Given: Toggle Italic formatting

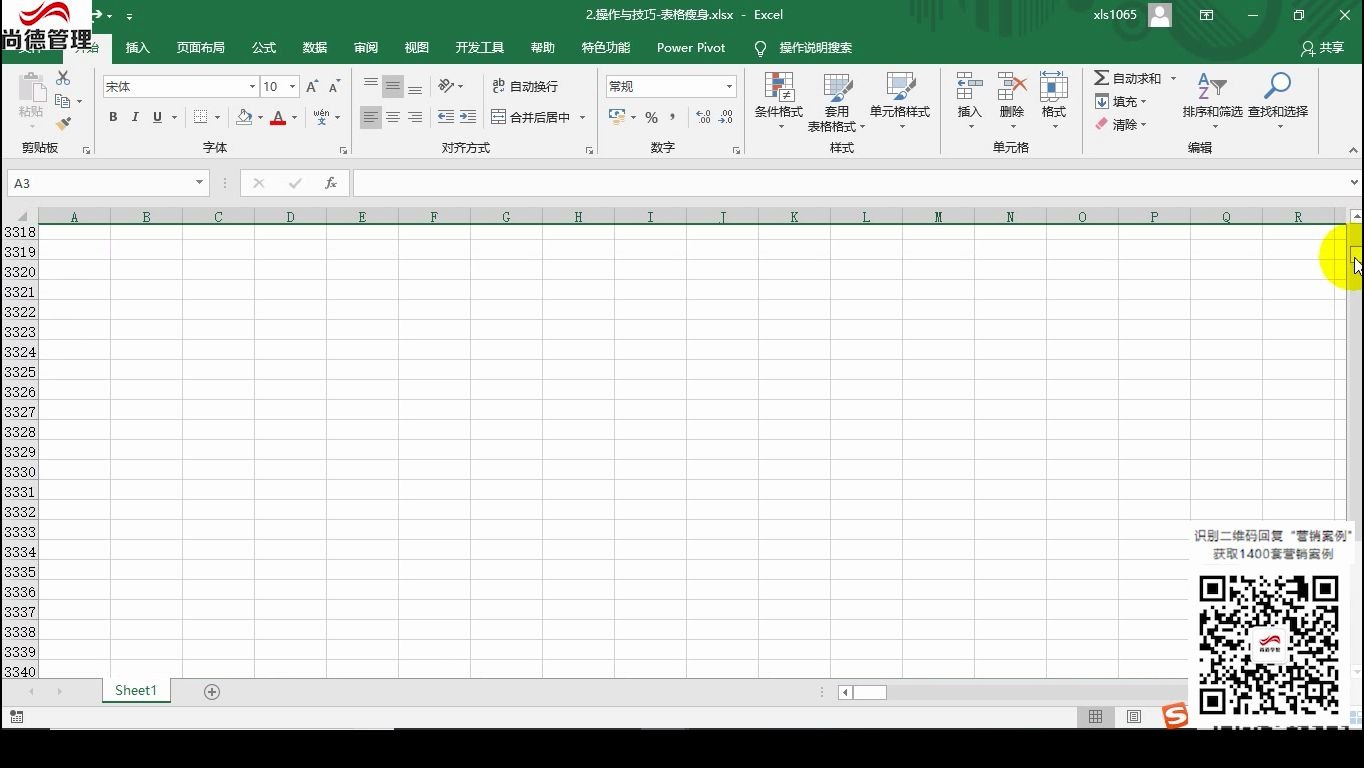Looking at the screenshot, I should pos(135,117).
